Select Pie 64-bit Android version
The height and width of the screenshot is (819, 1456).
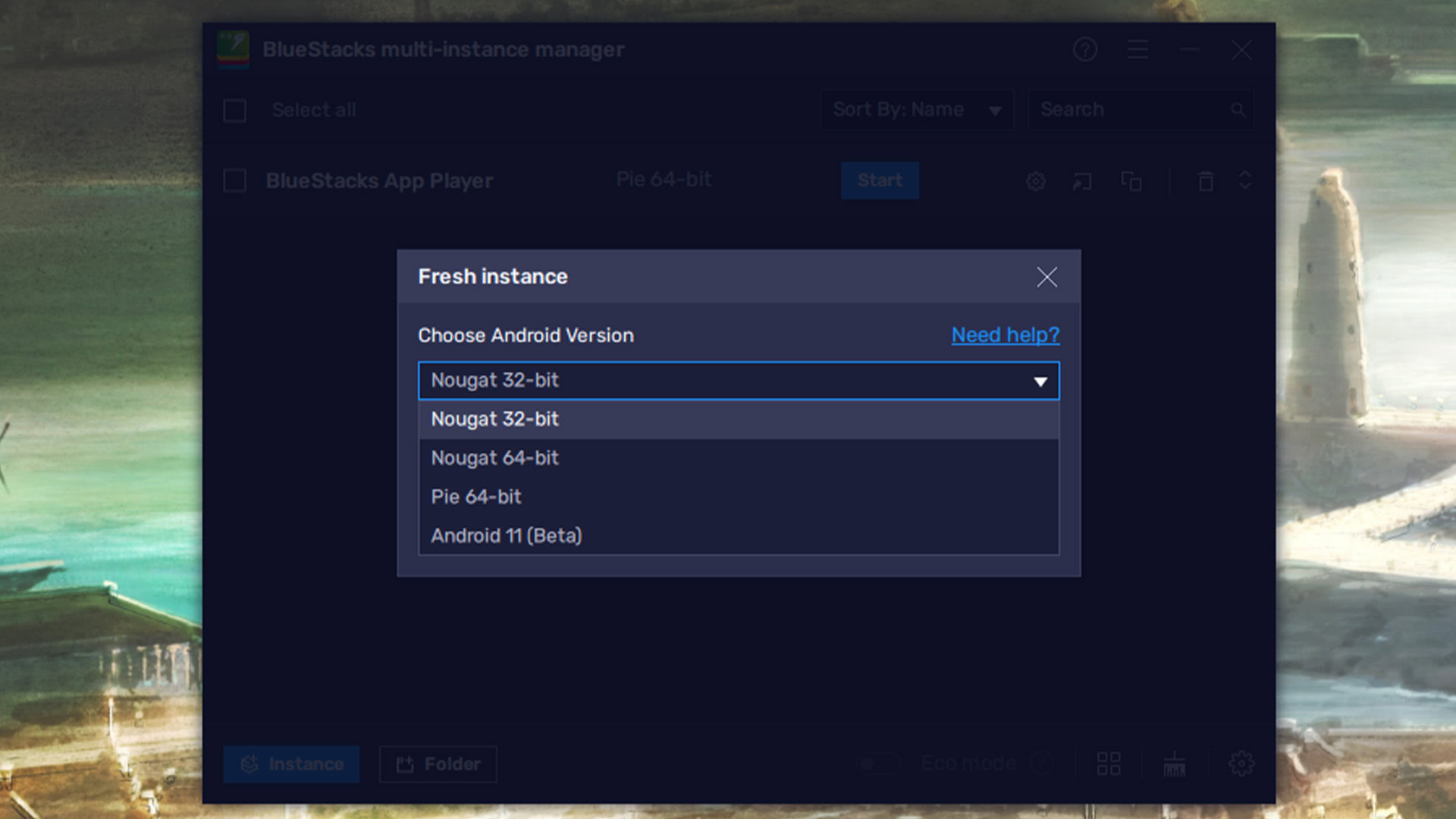738,496
